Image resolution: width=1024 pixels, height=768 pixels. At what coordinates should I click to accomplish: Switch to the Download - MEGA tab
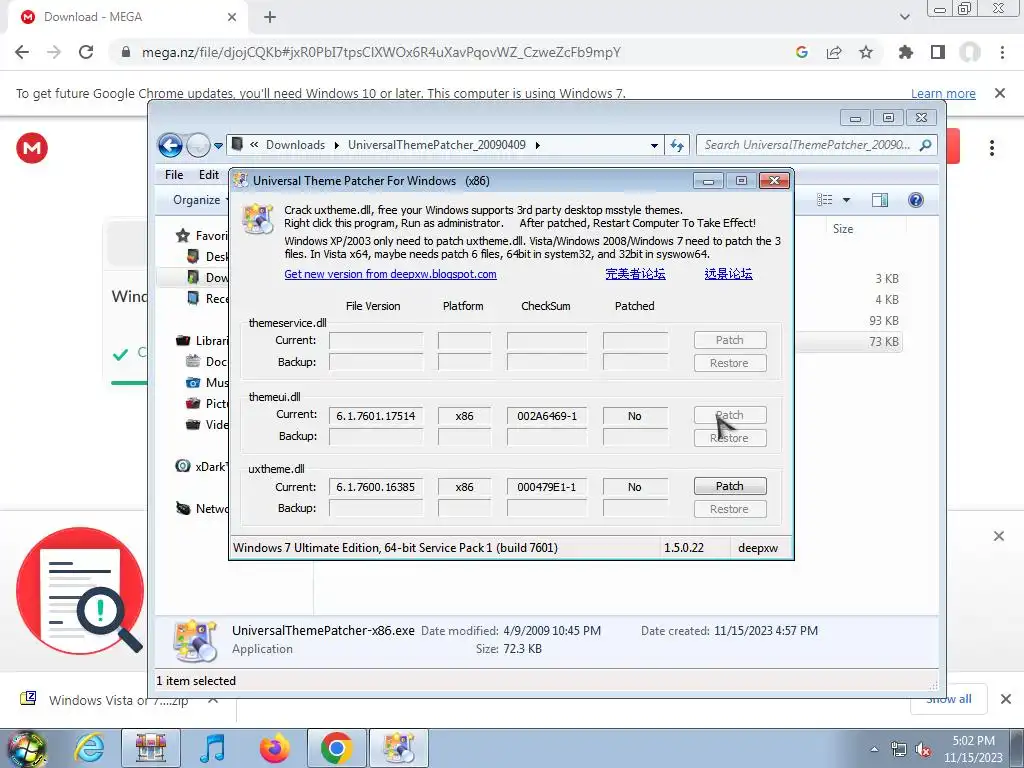coord(128,17)
